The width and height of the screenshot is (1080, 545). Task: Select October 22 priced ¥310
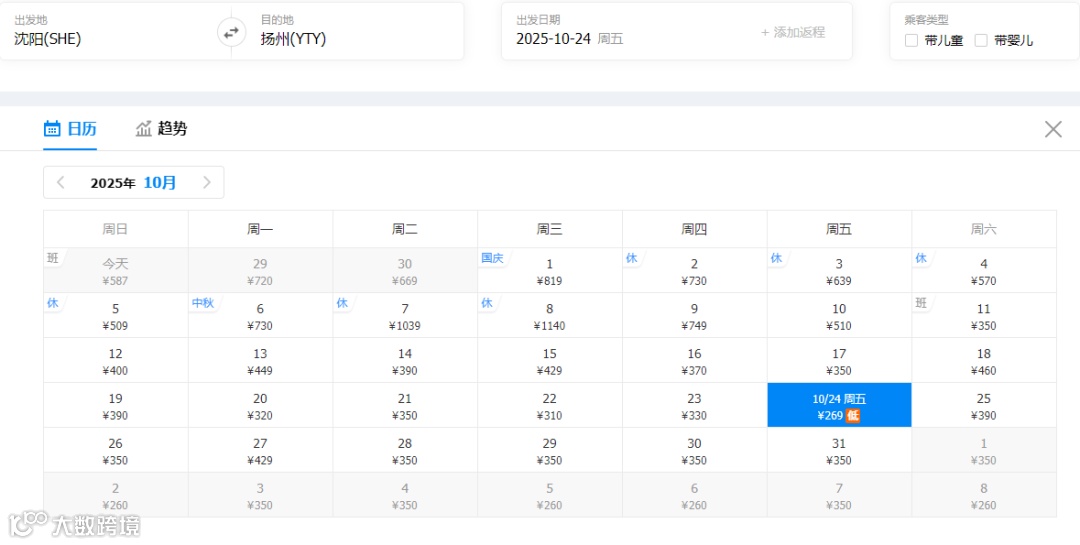[x=550, y=405]
